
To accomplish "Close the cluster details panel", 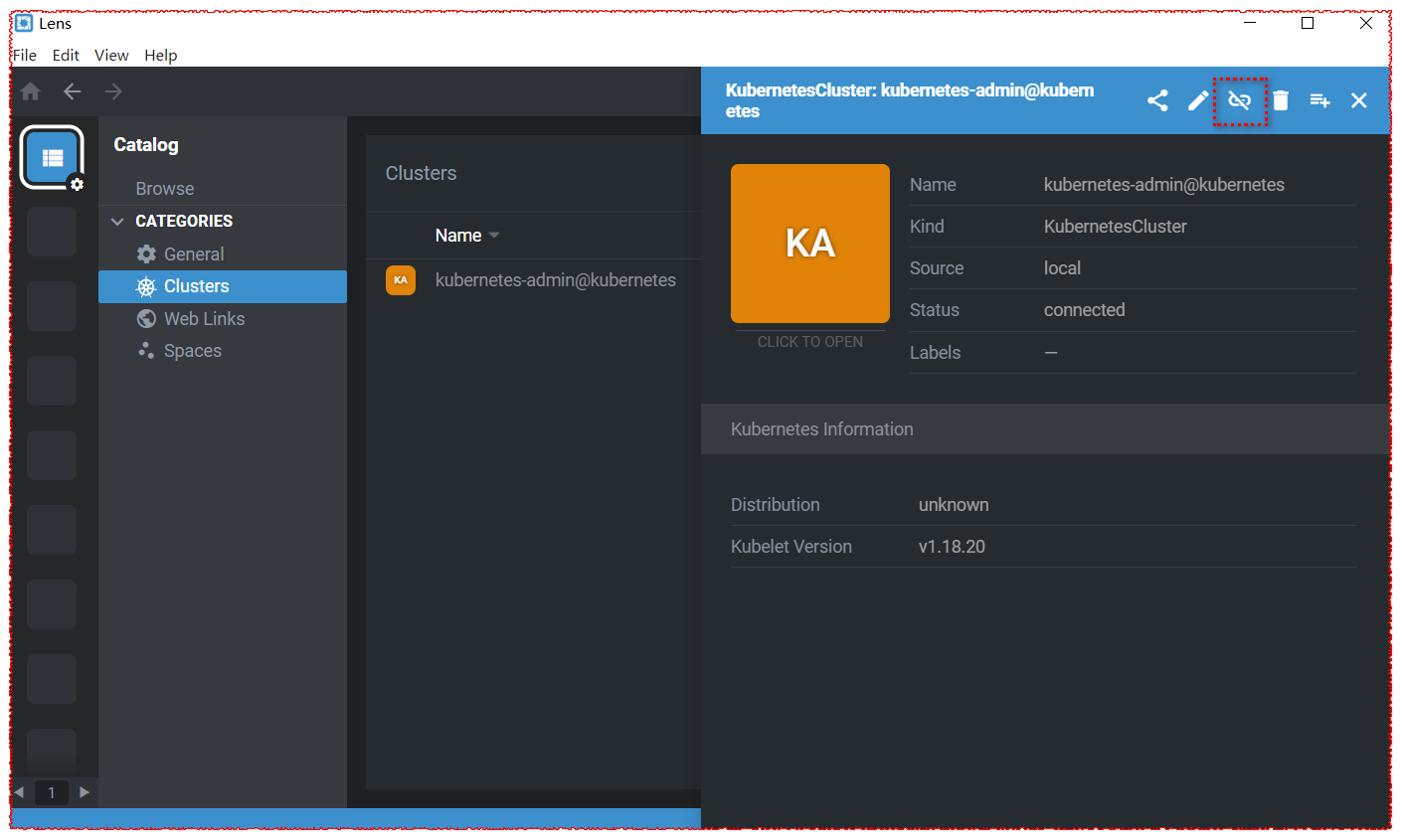I will 1359,100.
